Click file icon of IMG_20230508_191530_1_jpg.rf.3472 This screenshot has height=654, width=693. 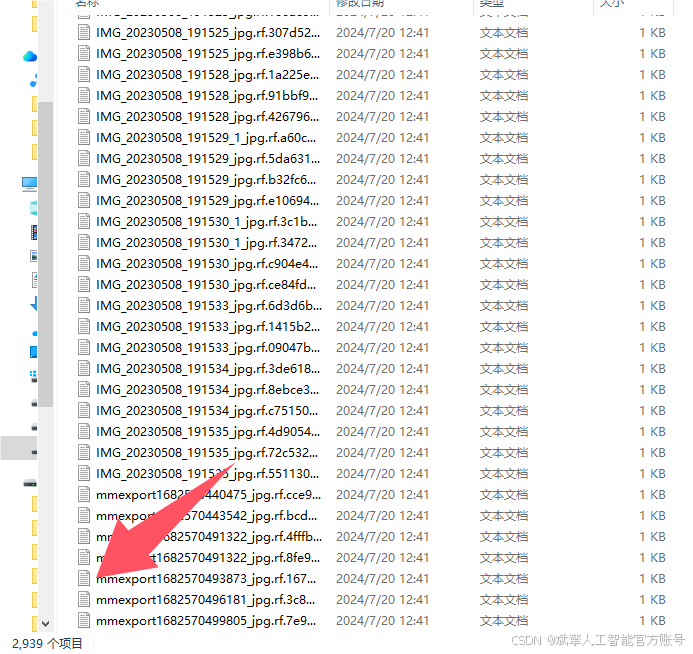(84, 243)
